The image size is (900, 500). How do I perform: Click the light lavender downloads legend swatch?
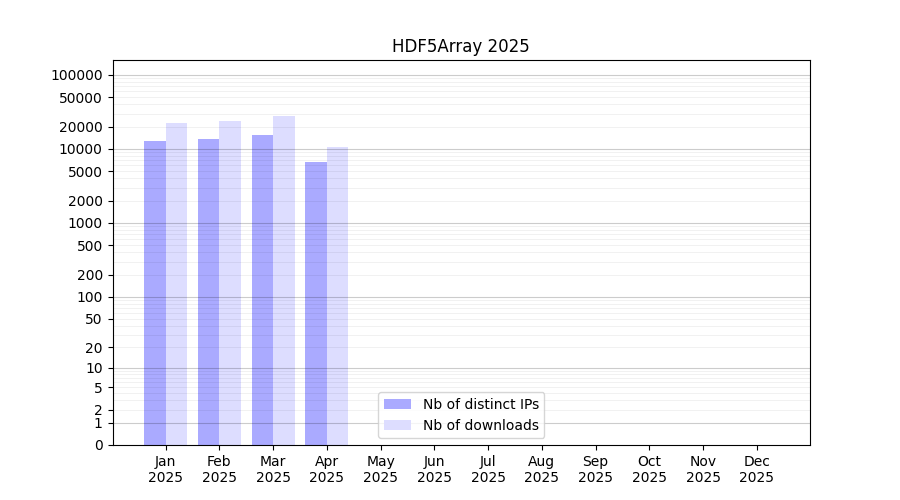(397, 425)
